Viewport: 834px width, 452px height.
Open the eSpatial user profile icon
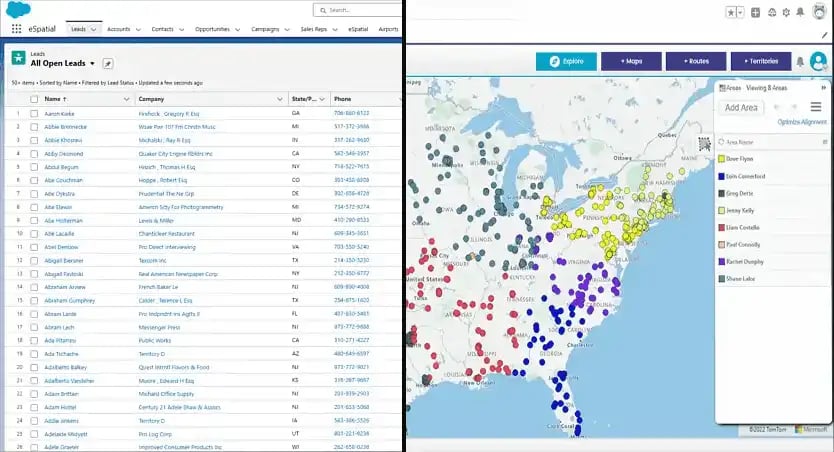[x=818, y=61]
